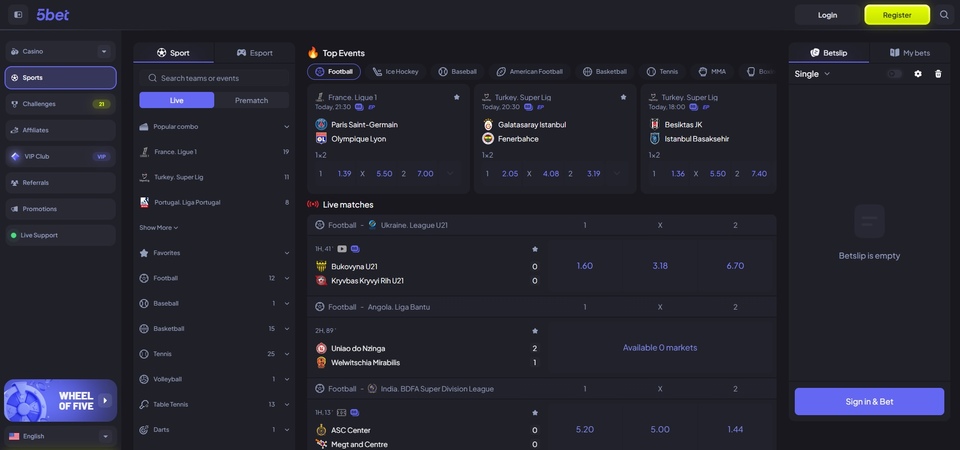The width and height of the screenshot is (960, 450).
Task: Filter top events by Ice Hockey
Action: (396, 72)
